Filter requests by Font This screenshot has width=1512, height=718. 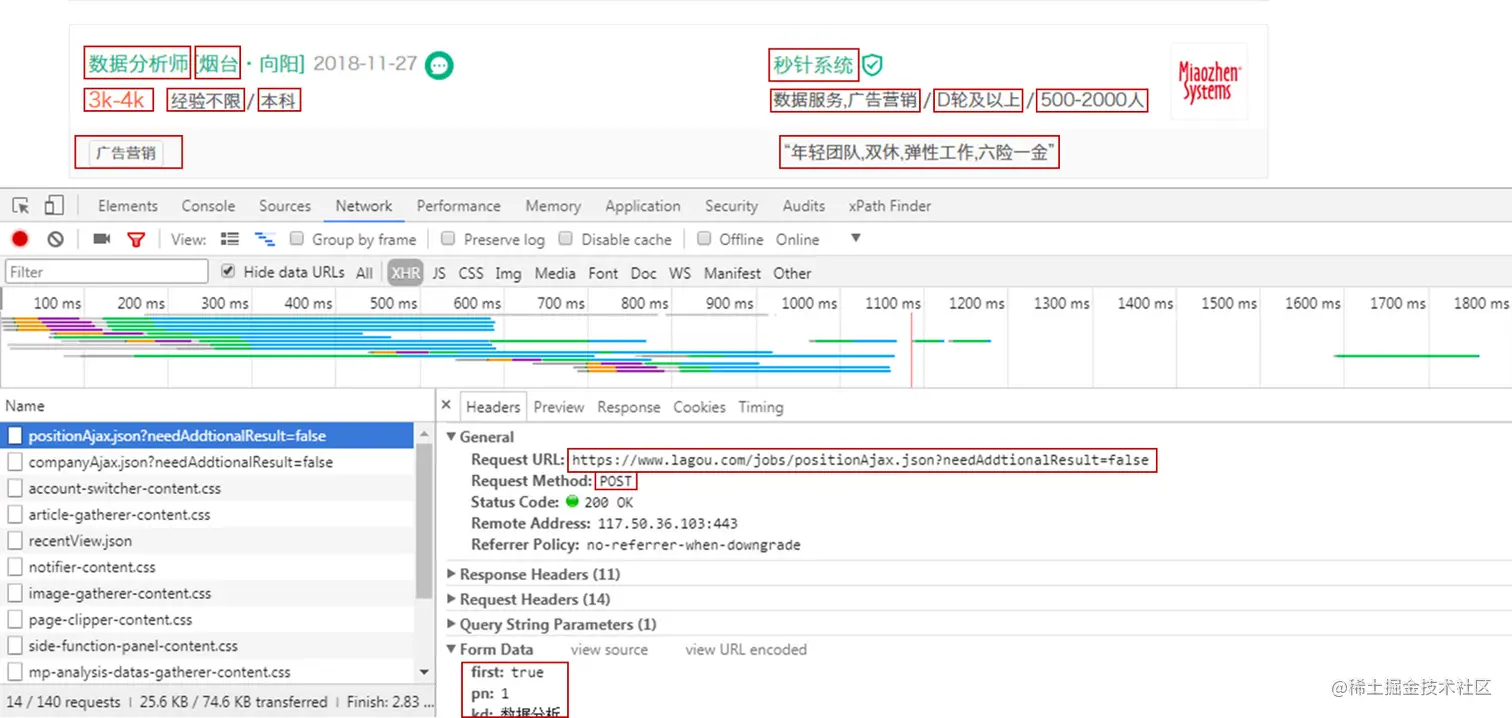tap(603, 273)
